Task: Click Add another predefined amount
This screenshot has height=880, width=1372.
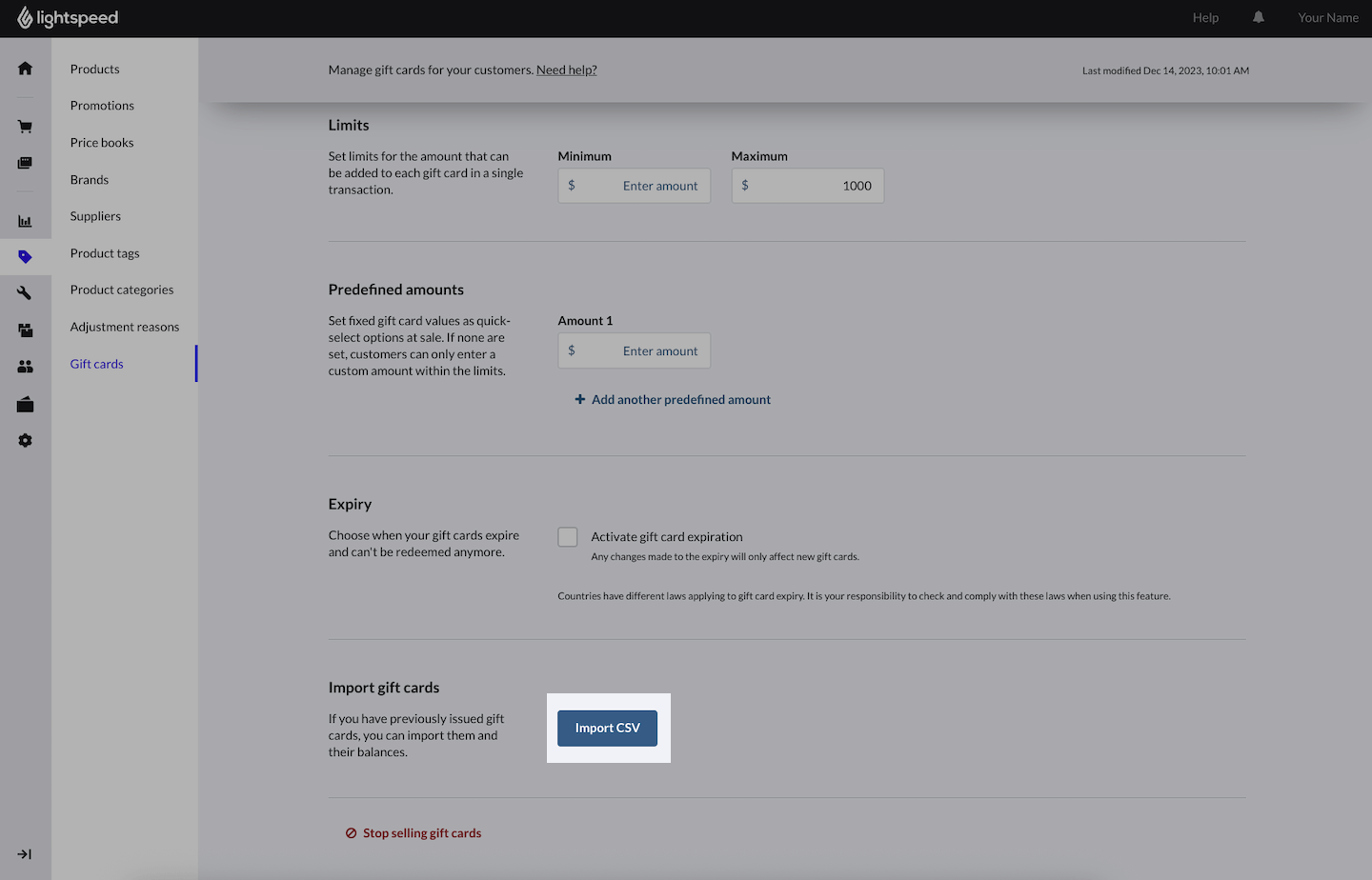Action: coord(673,399)
